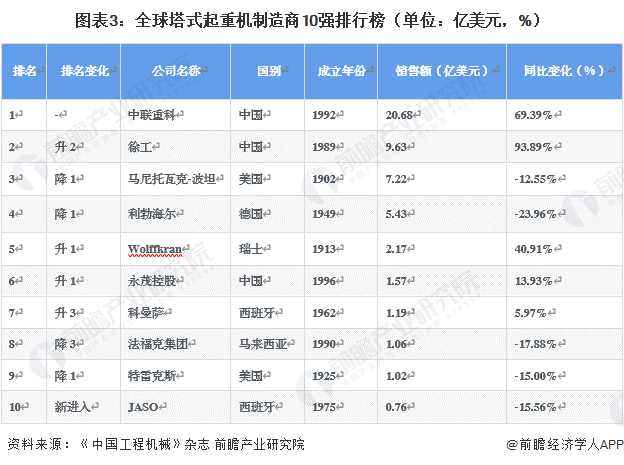
Task: Select the '销售额（亿美元）' column header
Action: click(x=443, y=71)
